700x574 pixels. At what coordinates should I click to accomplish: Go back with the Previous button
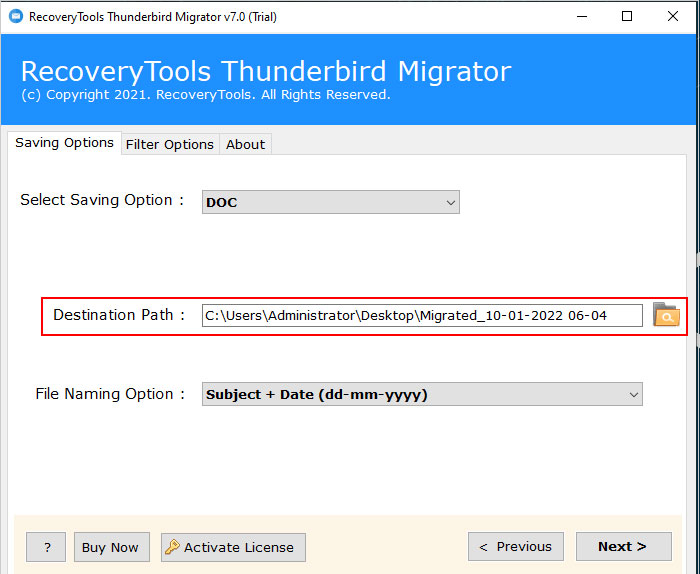[516, 546]
